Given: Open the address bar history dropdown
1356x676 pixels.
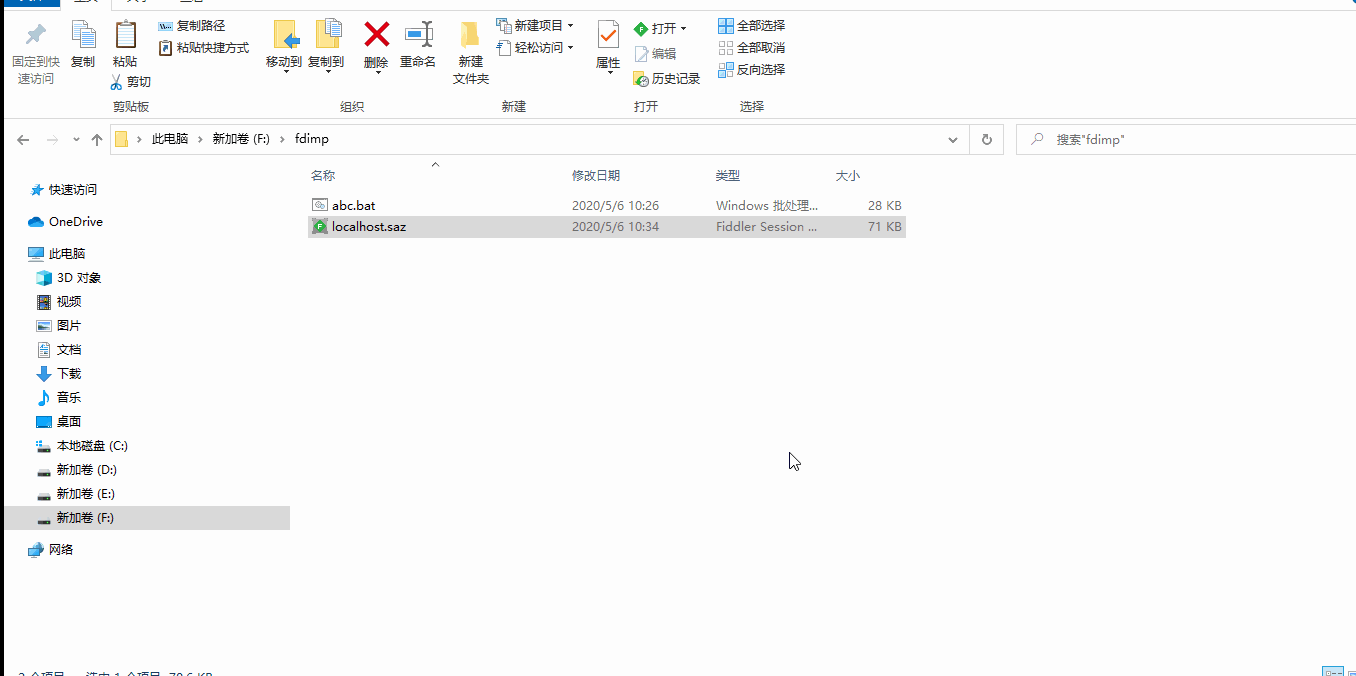Looking at the screenshot, I should pos(952,139).
